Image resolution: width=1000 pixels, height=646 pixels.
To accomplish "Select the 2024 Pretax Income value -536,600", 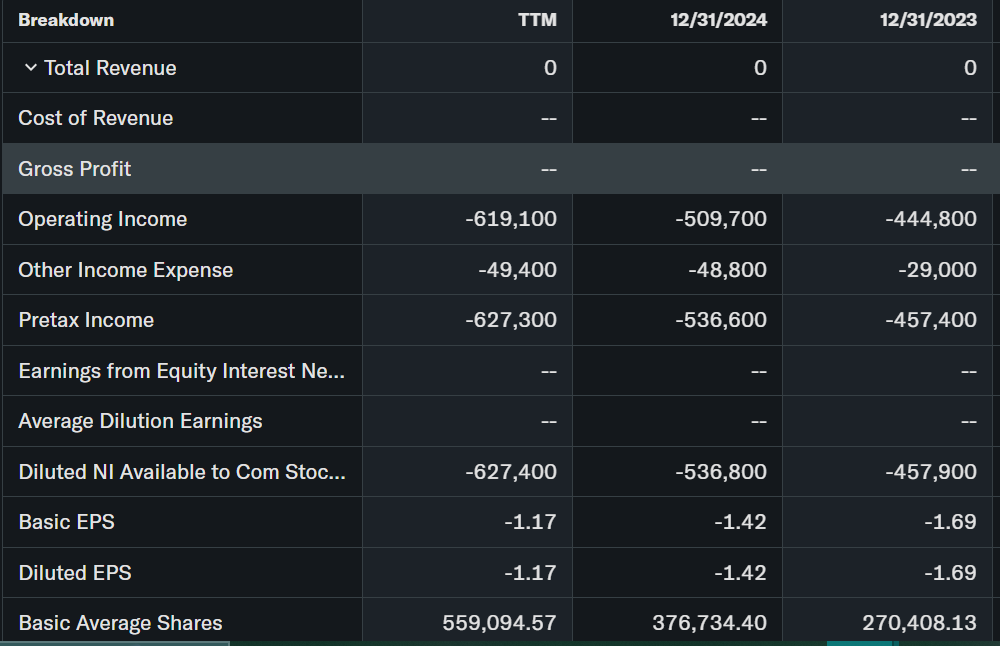I will (x=721, y=320).
